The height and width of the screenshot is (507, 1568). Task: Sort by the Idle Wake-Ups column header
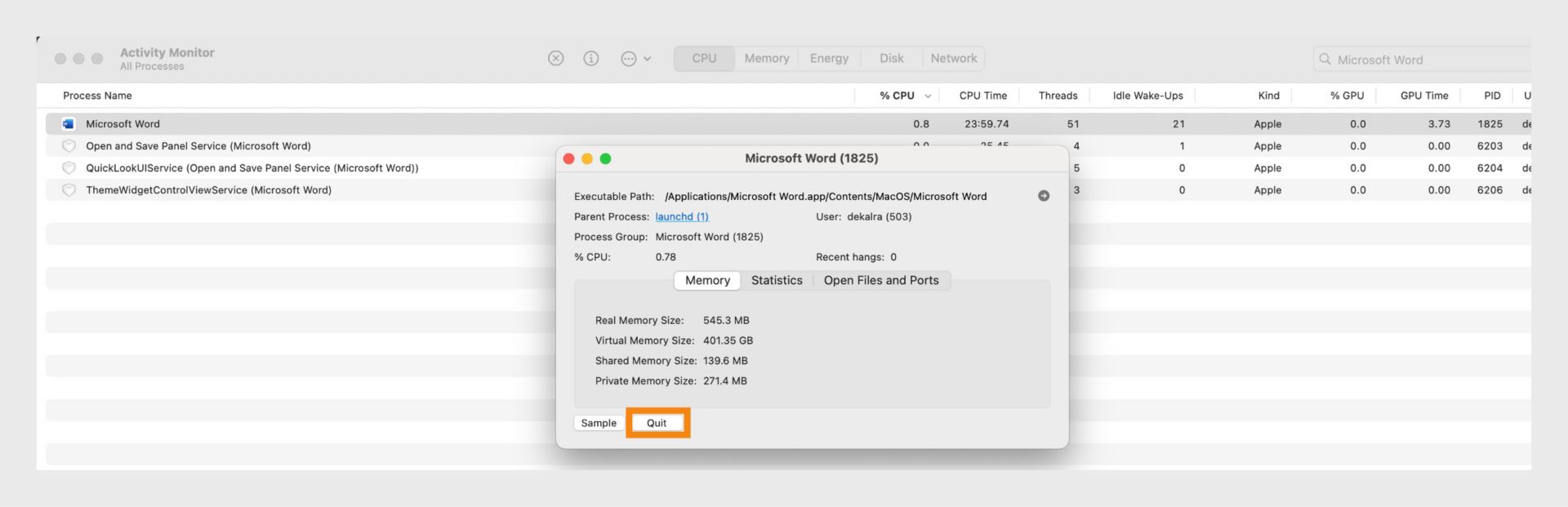pyautogui.click(x=1147, y=96)
